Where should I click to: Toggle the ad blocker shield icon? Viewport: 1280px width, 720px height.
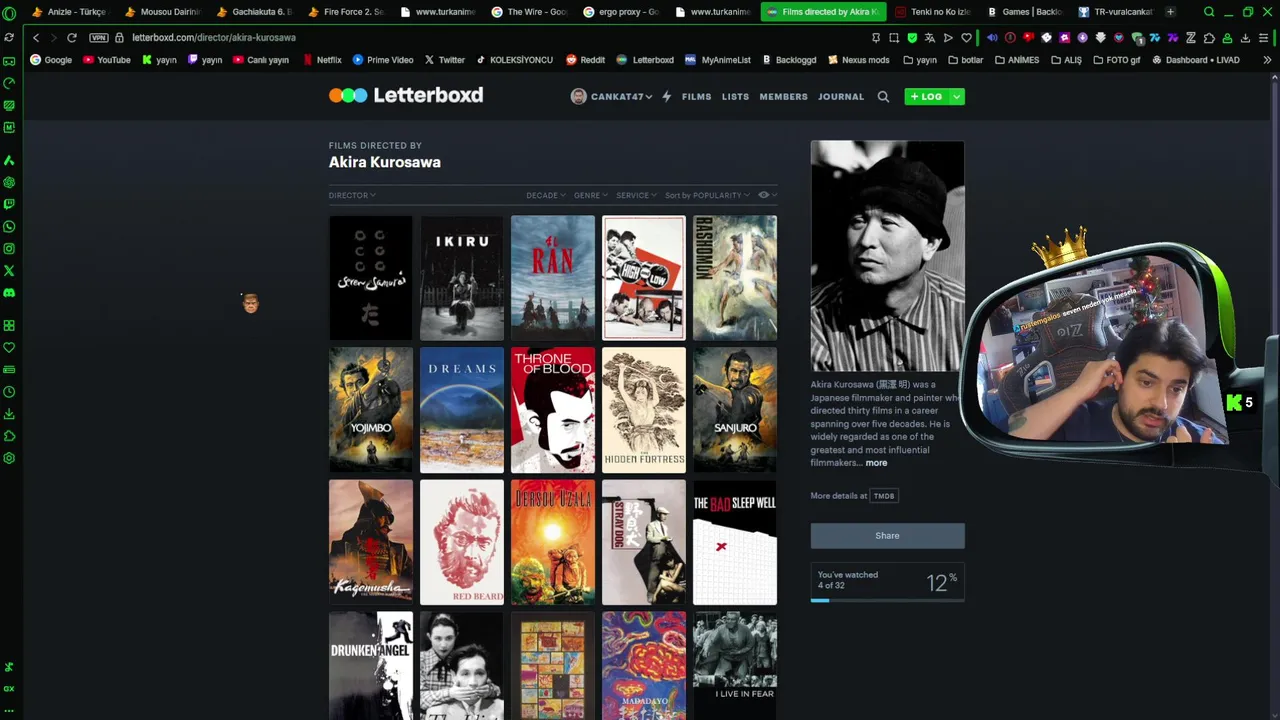(x=912, y=38)
